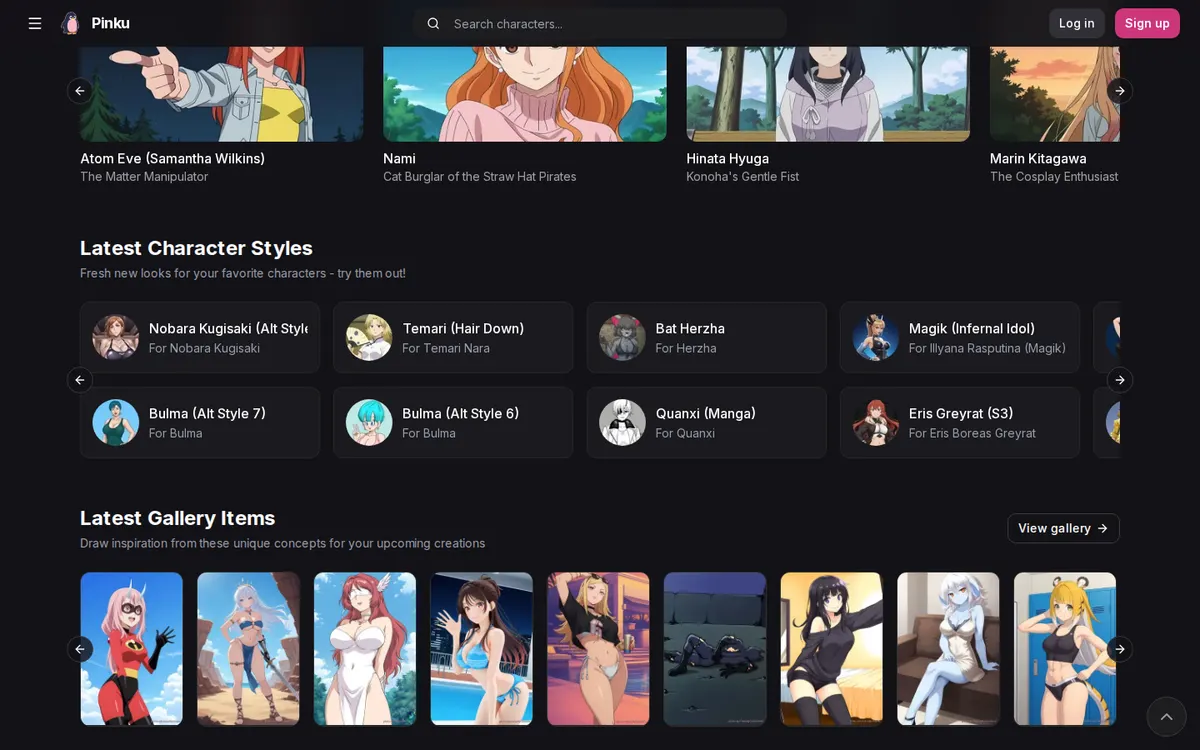Click Bulma (Alt Style 7) name
This screenshot has height=750, width=1200.
[x=207, y=413]
